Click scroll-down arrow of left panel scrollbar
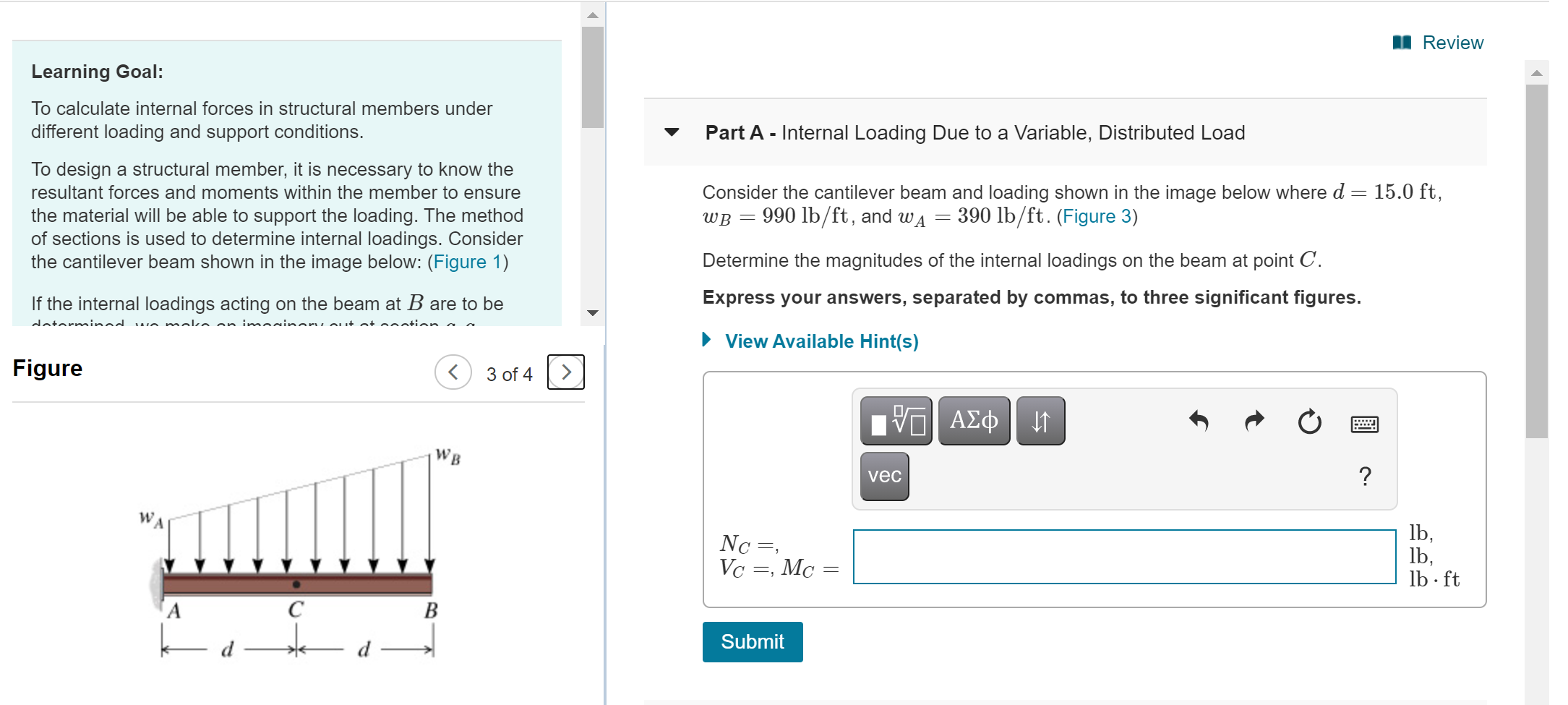The image size is (1568, 705). [592, 314]
